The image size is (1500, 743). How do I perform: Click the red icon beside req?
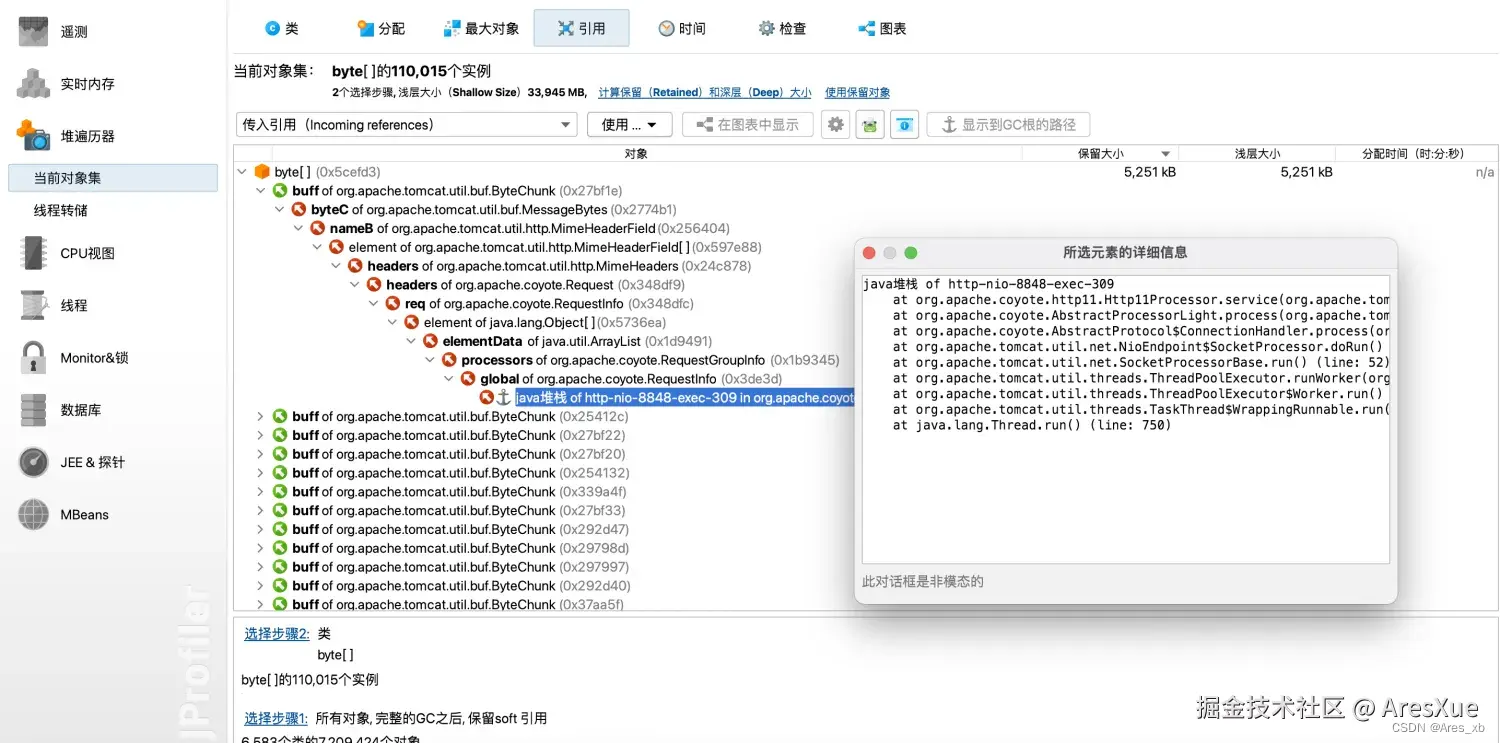tap(393, 303)
